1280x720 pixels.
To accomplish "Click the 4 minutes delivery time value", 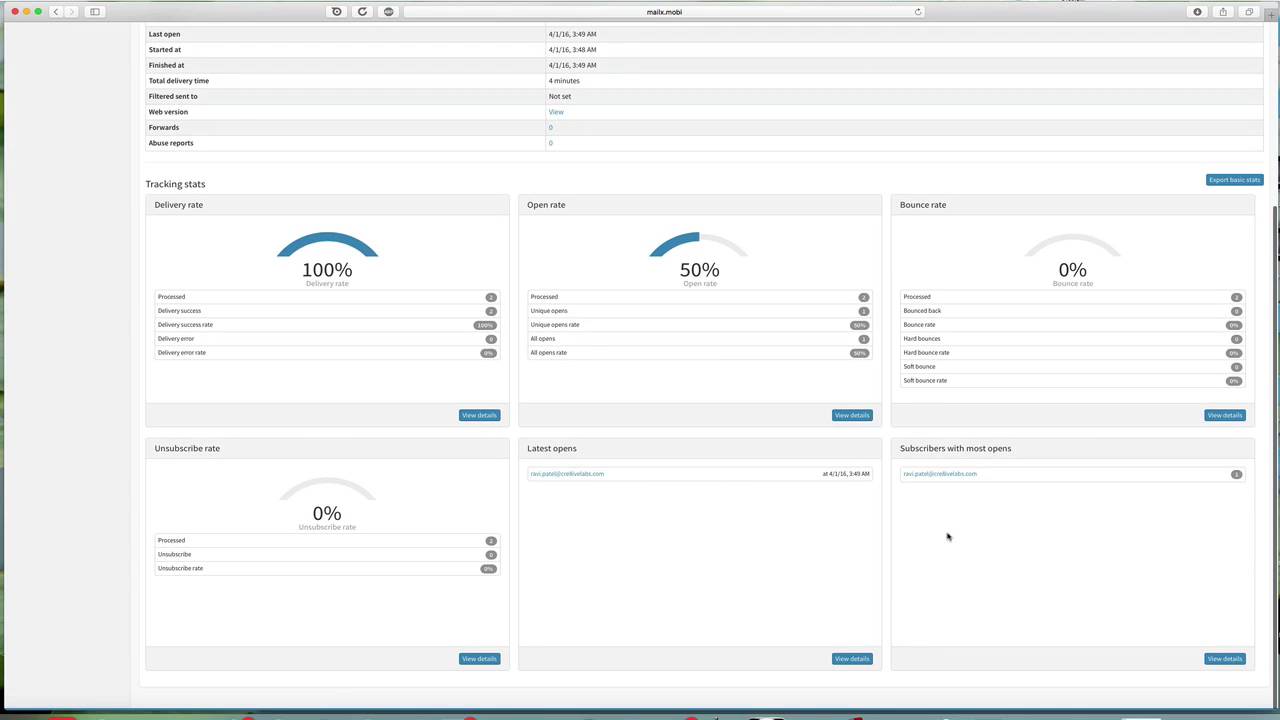I will (564, 81).
